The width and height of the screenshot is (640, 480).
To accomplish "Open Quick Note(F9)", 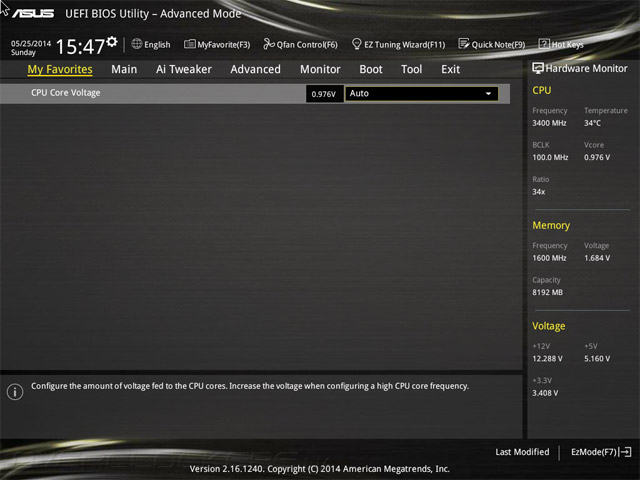I will point(498,44).
